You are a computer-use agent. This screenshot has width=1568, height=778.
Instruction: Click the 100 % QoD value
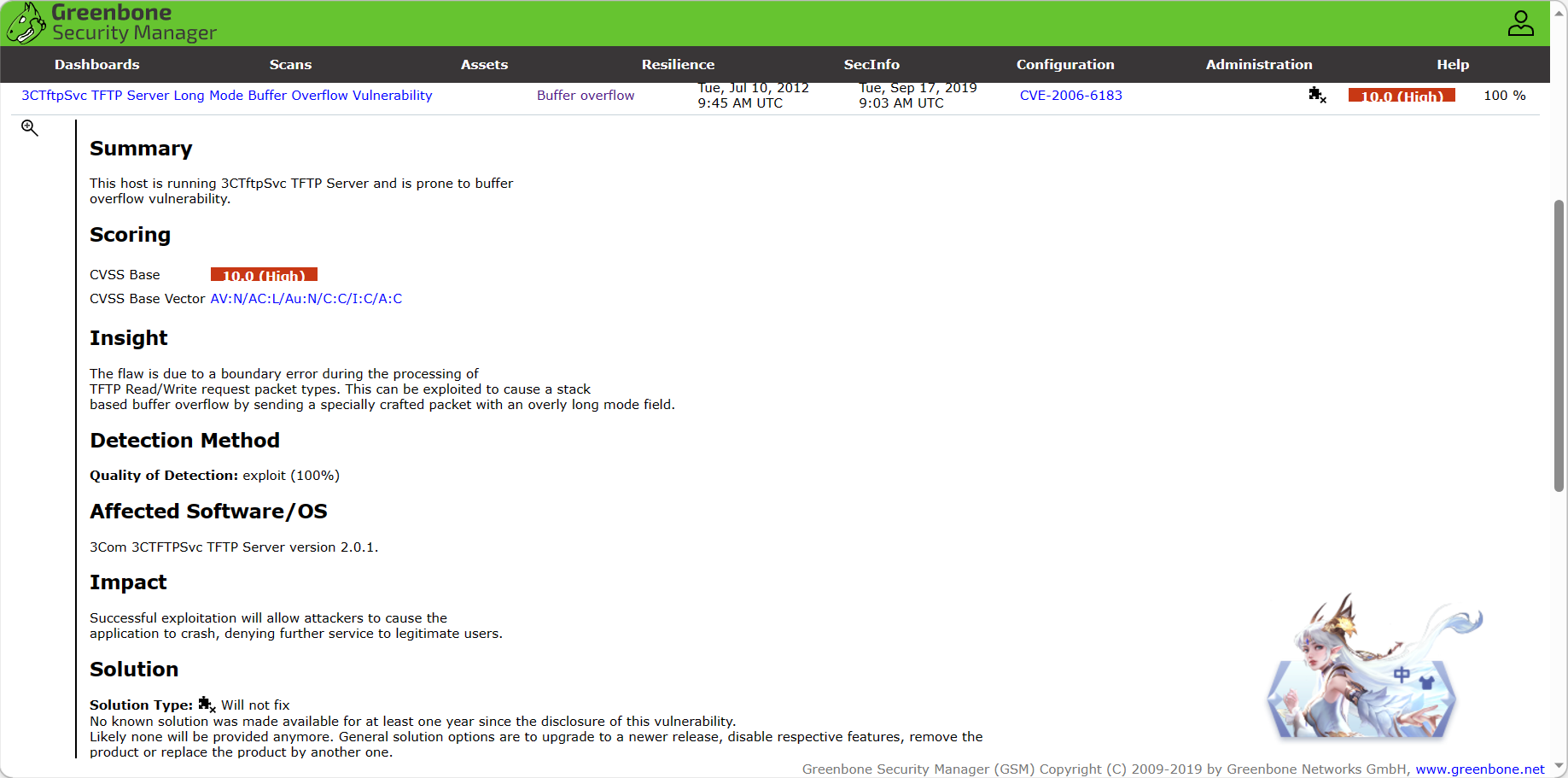[1505, 96]
